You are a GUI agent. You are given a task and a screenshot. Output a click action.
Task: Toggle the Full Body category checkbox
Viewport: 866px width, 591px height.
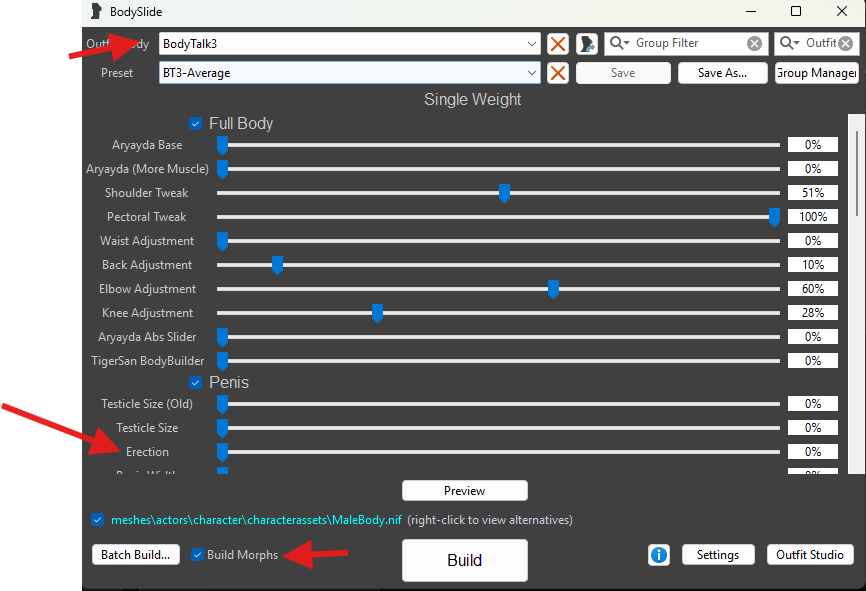(x=196, y=123)
